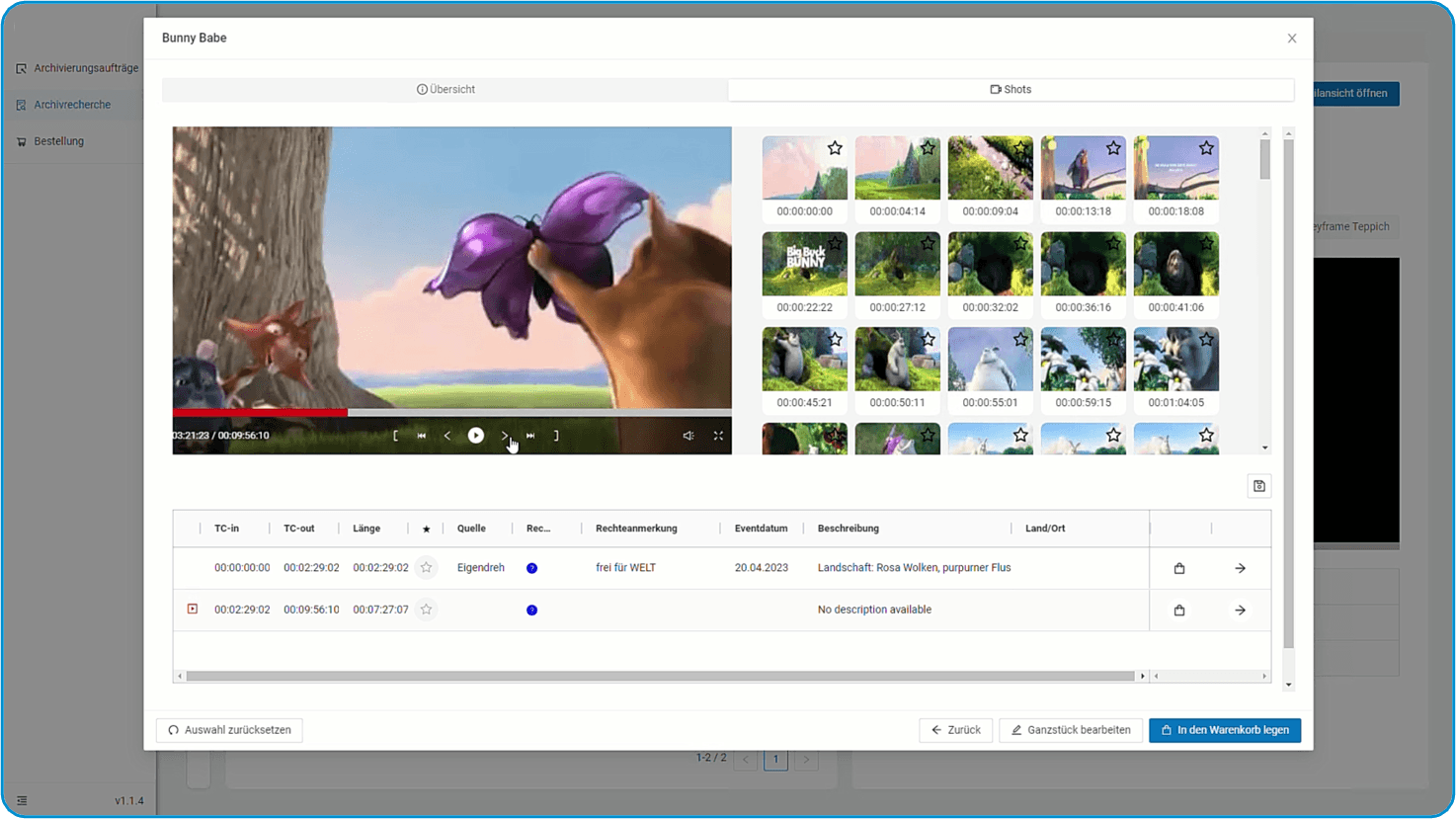This screenshot has height=819, width=1456.
Task: Add the Eigendreh row to the cart
Action: (x=1178, y=568)
